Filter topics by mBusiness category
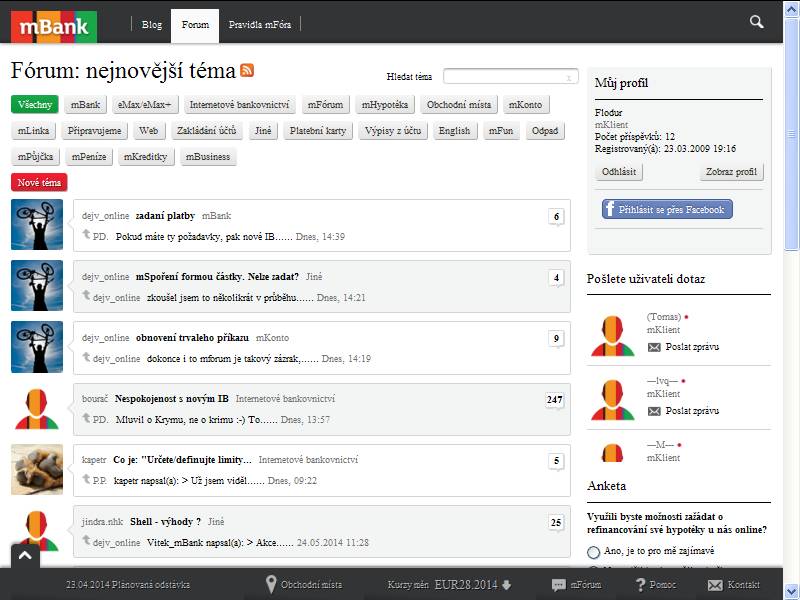Image resolution: width=800 pixels, height=600 pixels. (x=208, y=157)
